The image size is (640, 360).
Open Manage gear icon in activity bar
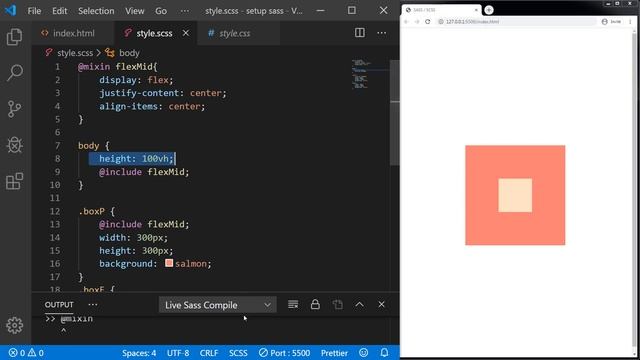[x=15, y=325]
